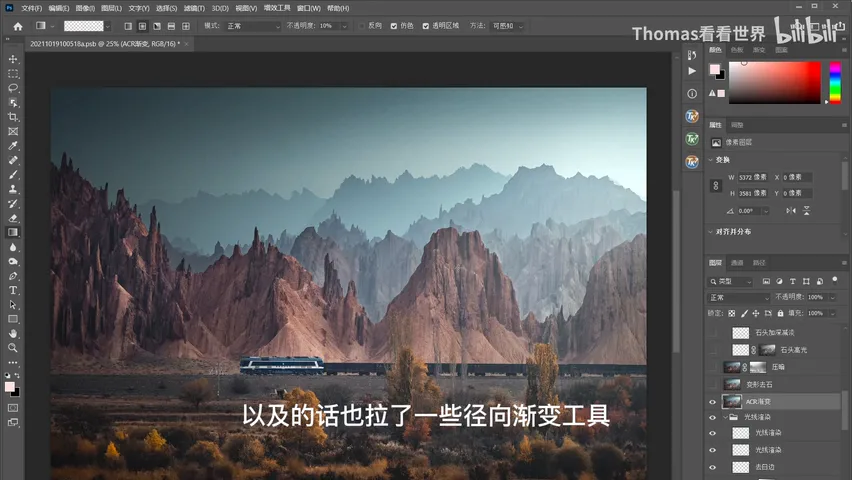The height and width of the screenshot is (480, 852).
Task: Choose linear gradient type button
Action: (128, 26)
